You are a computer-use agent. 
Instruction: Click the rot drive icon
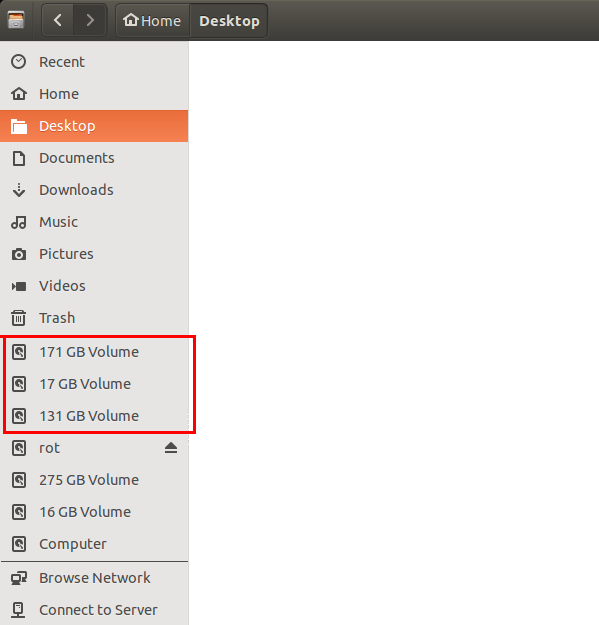pos(19,448)
